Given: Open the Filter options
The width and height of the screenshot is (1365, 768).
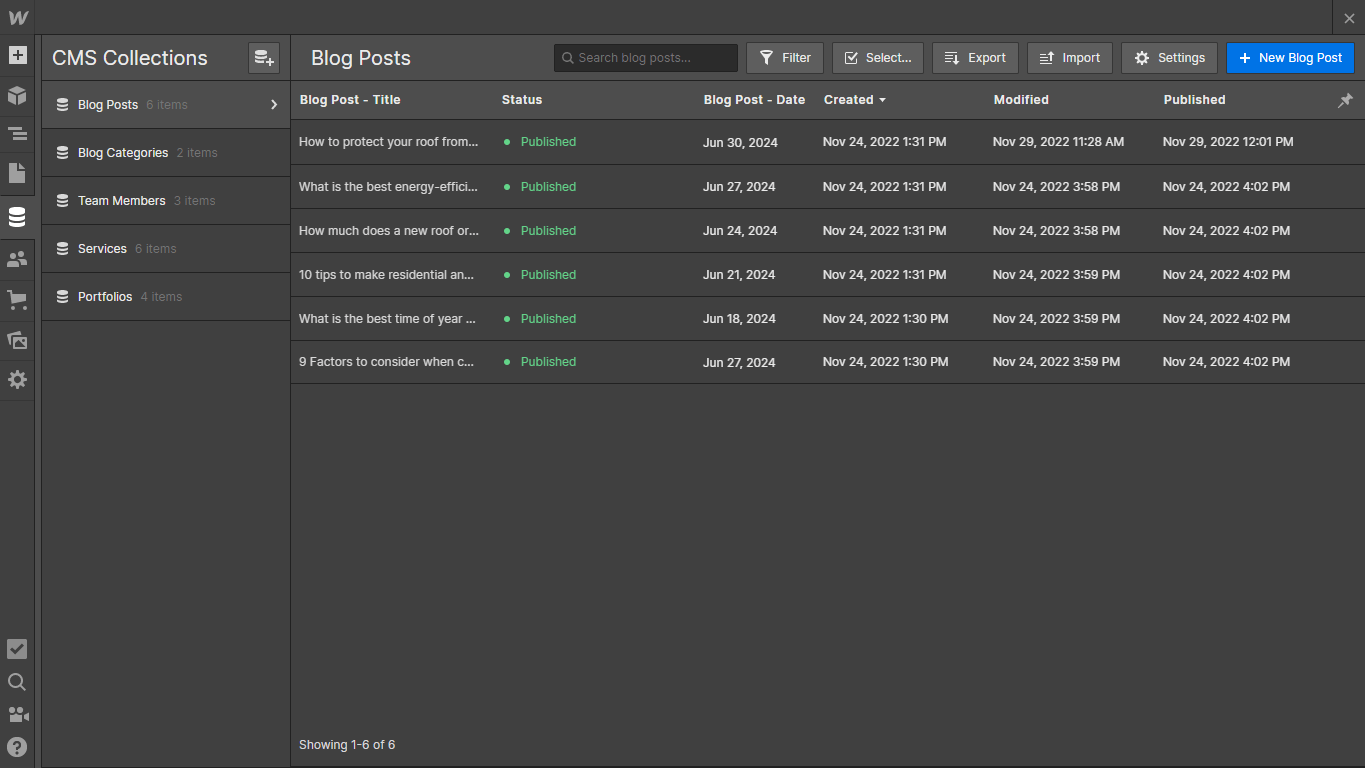Looking at the screenshot, I should point(785,58).
